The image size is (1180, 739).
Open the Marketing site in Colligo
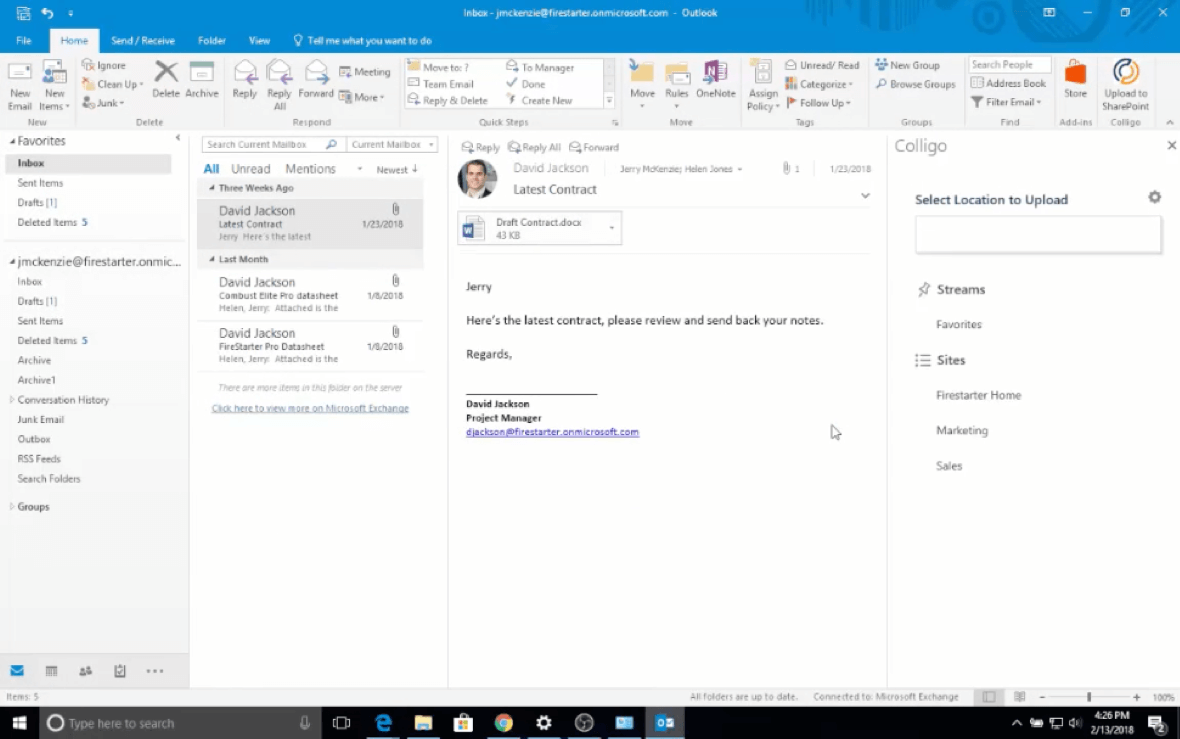(x=962, y=430)
